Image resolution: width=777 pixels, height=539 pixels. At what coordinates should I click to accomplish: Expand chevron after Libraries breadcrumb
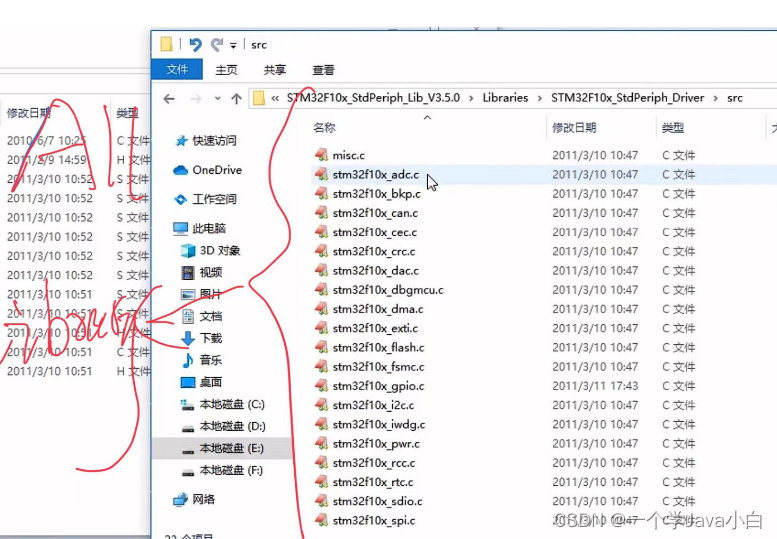coord(540,99)
